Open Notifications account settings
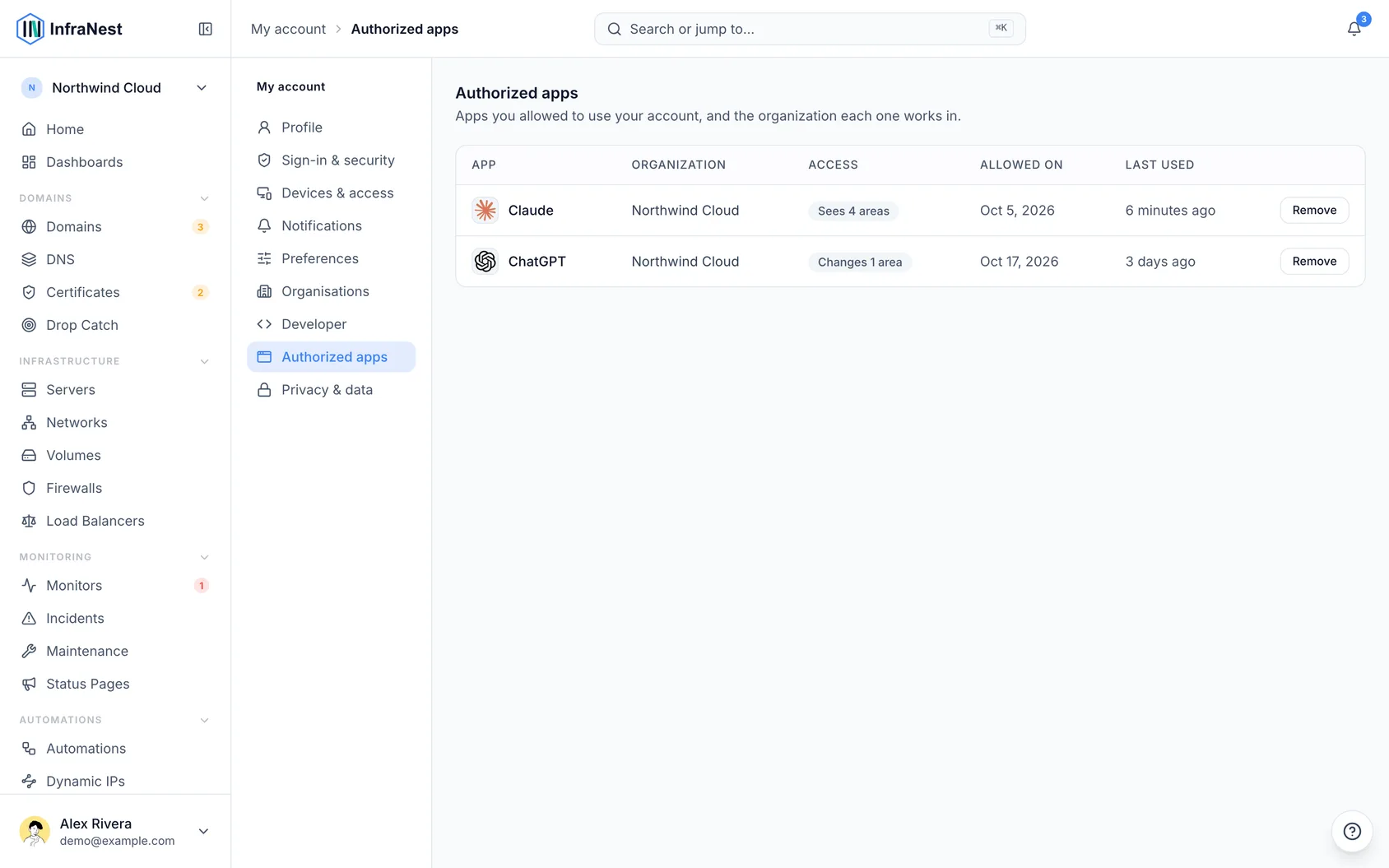 (x=331, y=226)
